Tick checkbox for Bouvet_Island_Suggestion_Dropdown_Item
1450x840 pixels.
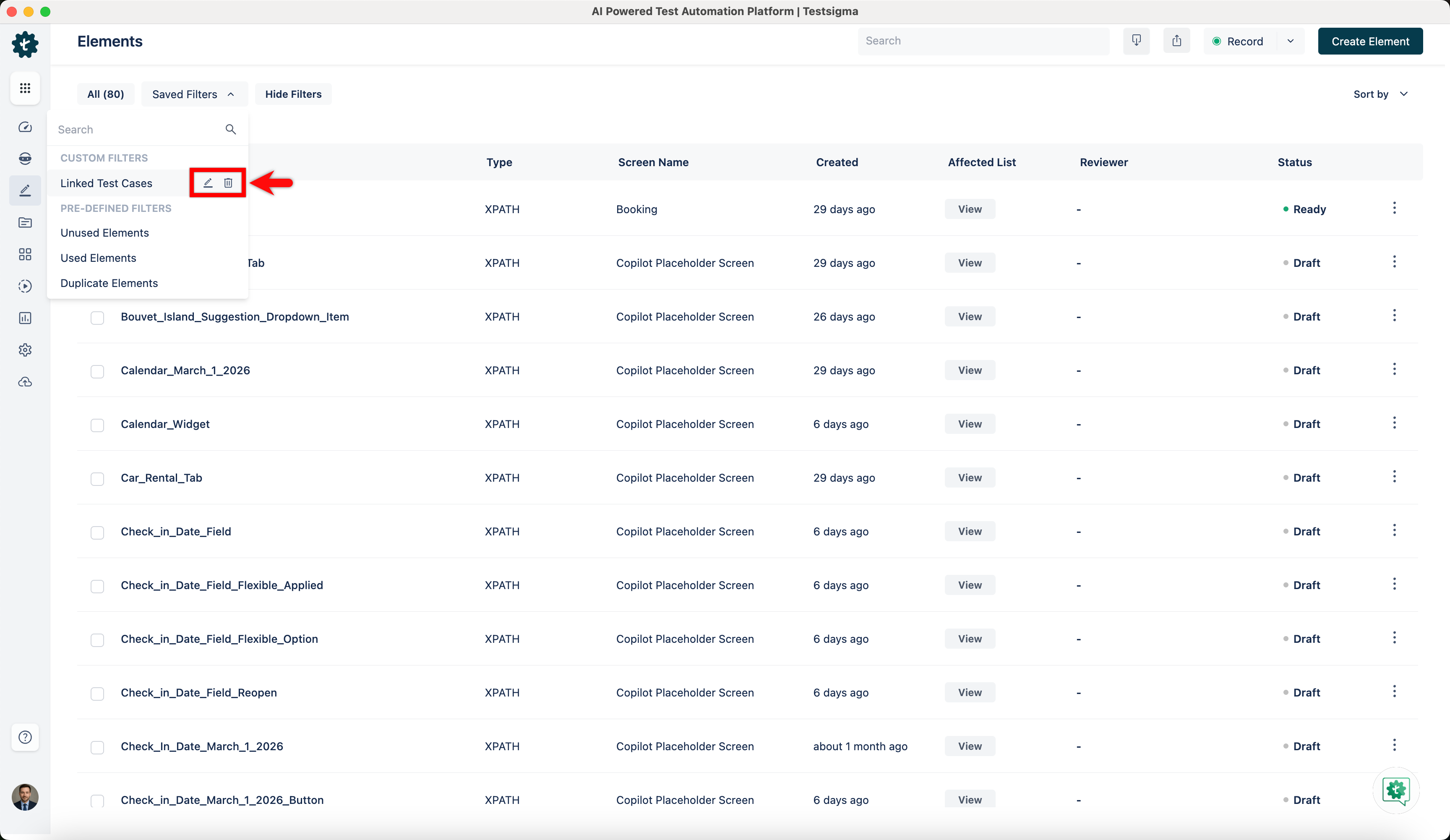tap(97, 318)
